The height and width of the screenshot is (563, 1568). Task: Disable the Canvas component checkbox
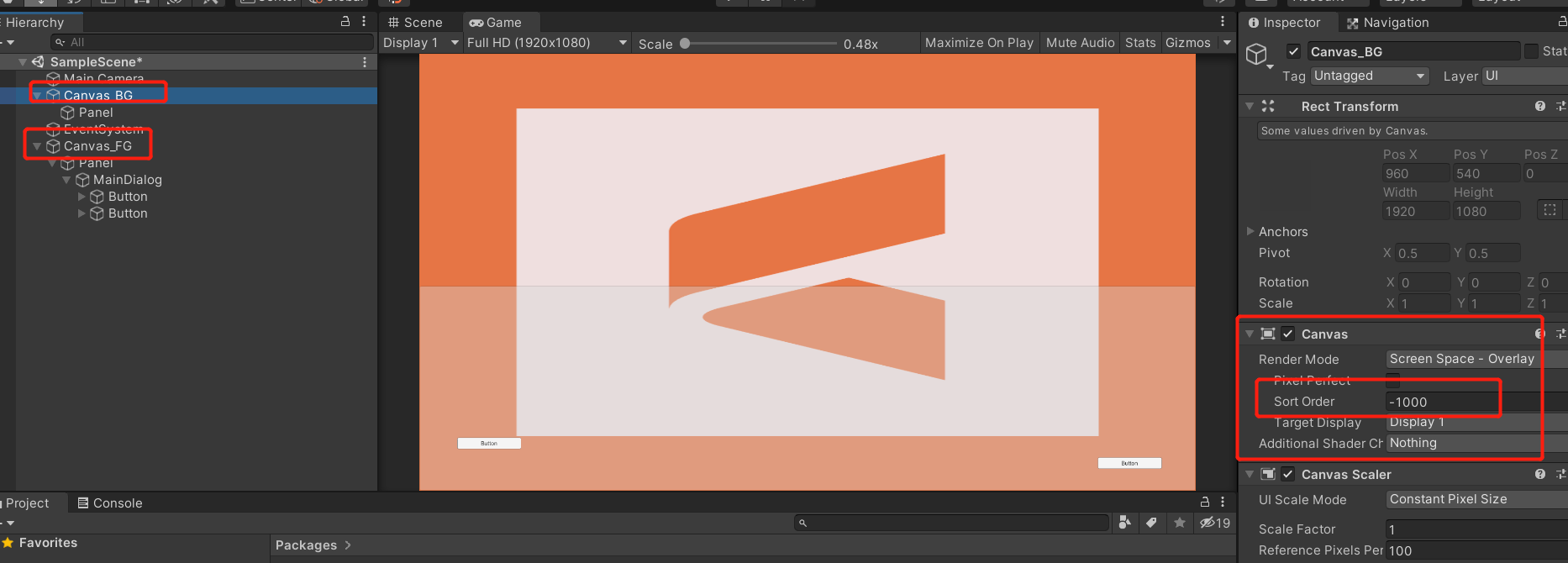point(1288,334)
